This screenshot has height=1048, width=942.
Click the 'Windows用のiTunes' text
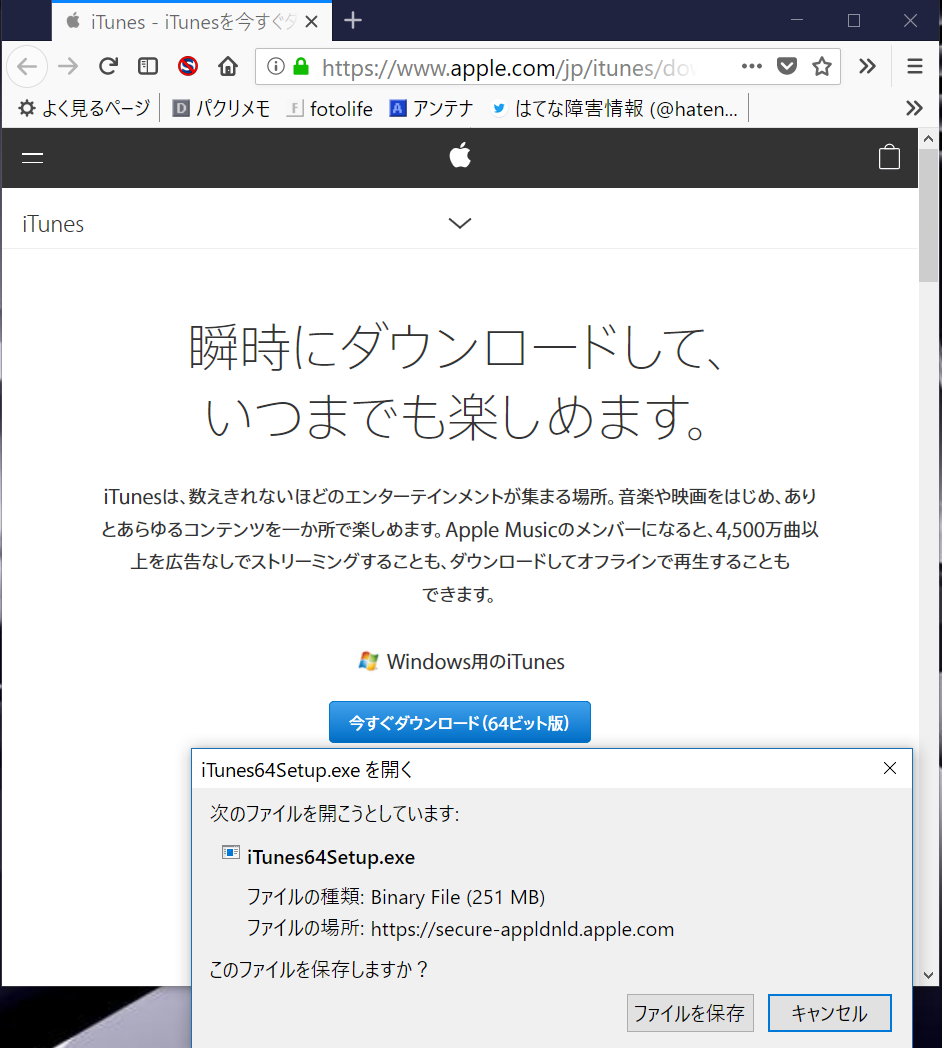click(x=475, y=662)
